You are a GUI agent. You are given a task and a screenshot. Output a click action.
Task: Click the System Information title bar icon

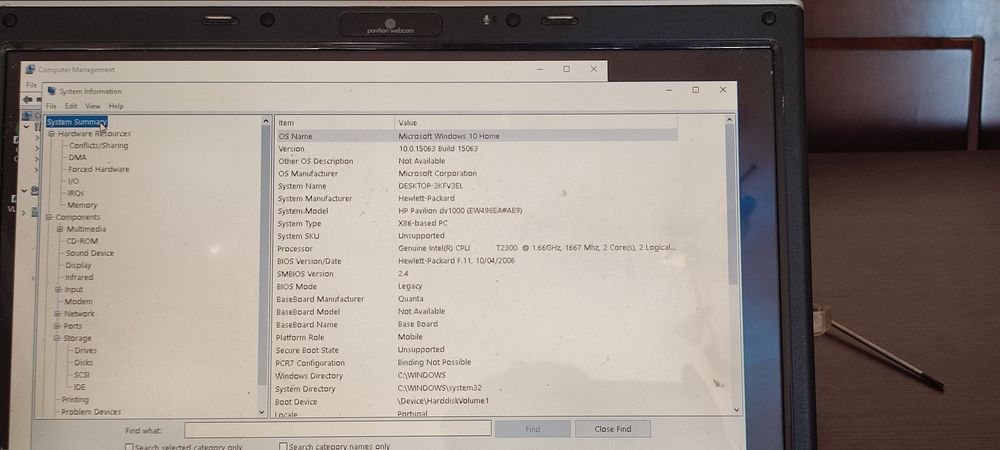tap(52, 91)
